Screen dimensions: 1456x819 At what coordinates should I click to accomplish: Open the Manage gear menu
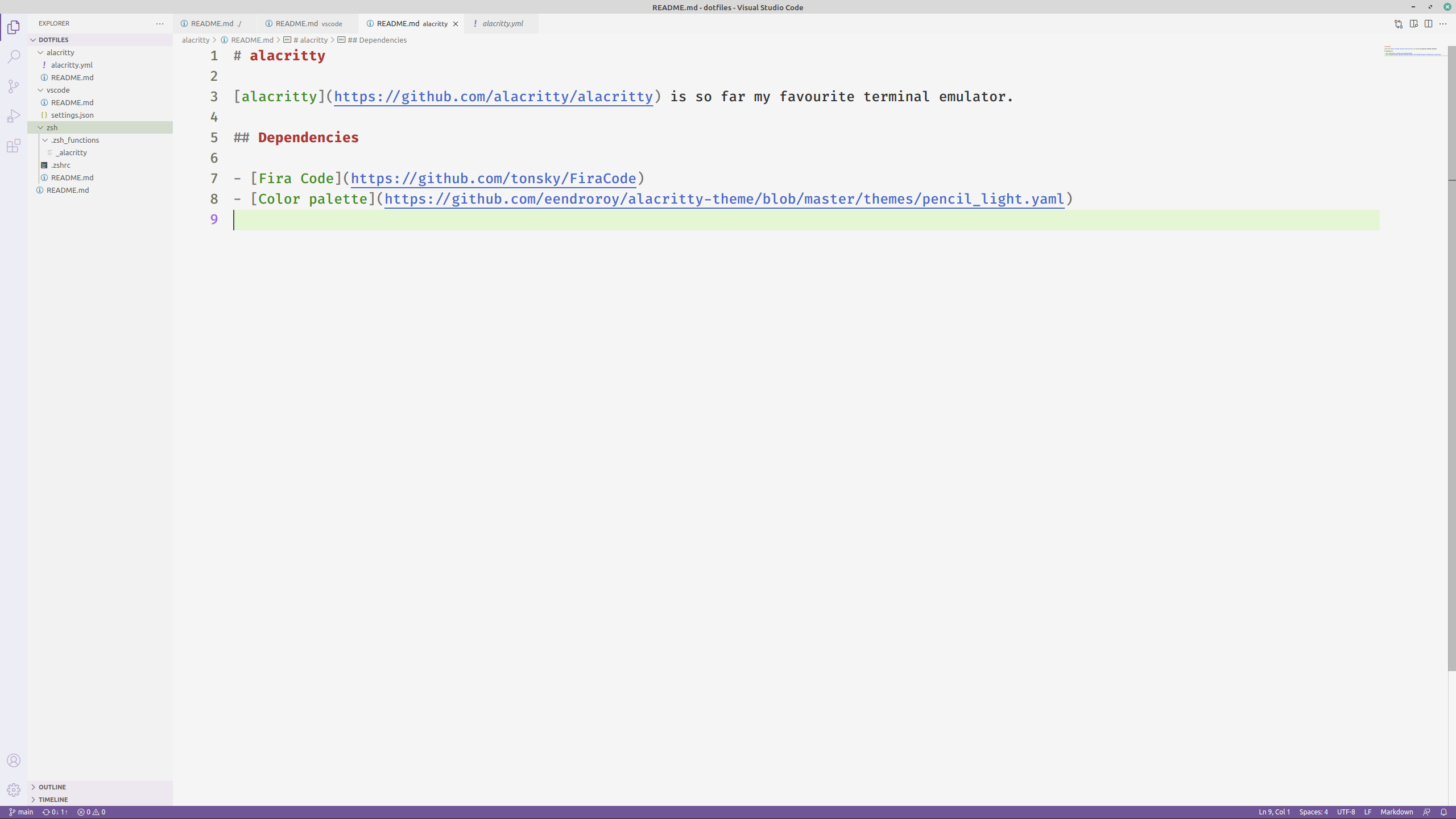(x=14, y=790)
